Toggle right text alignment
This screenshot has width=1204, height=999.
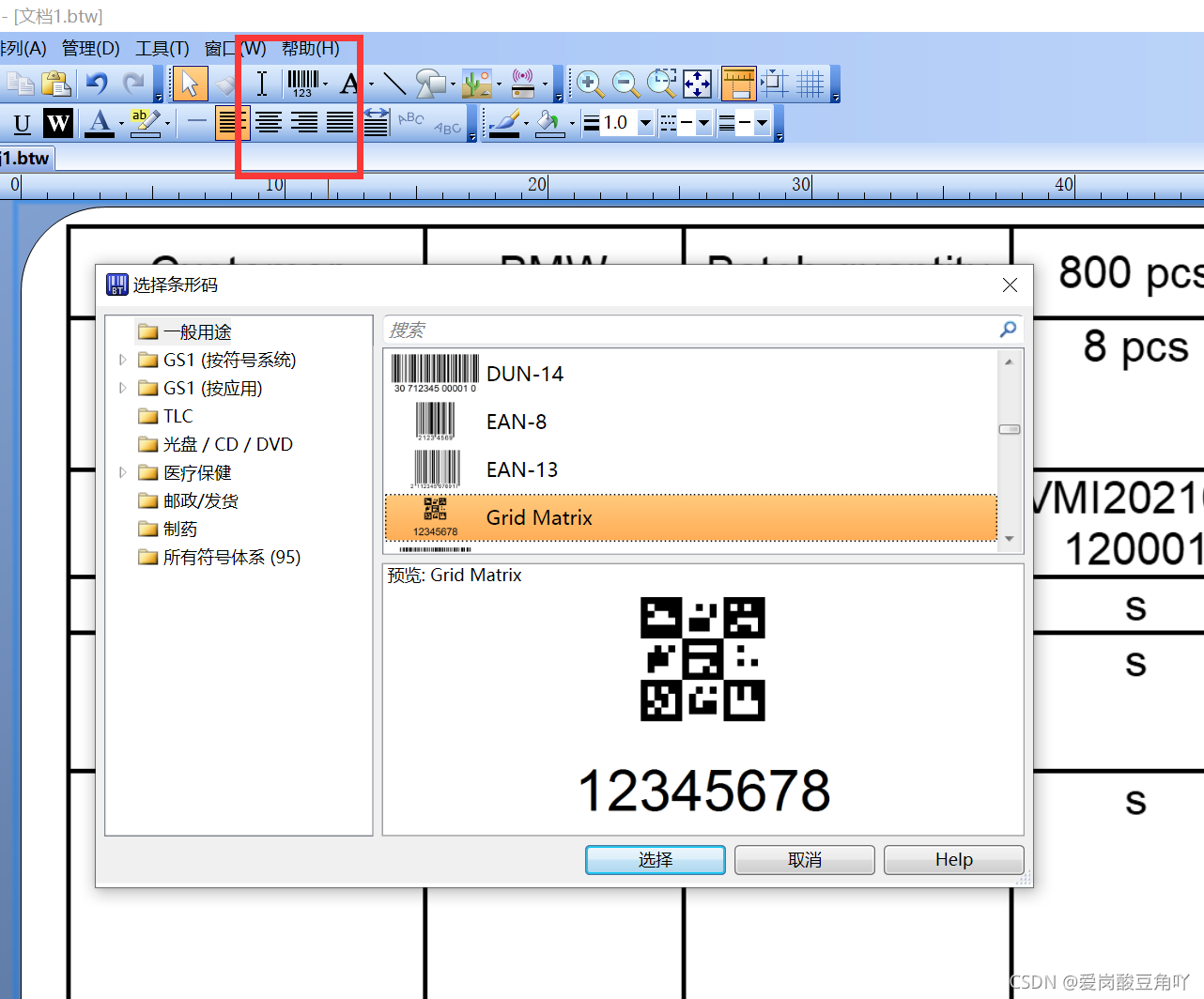(x=304, y=123)
